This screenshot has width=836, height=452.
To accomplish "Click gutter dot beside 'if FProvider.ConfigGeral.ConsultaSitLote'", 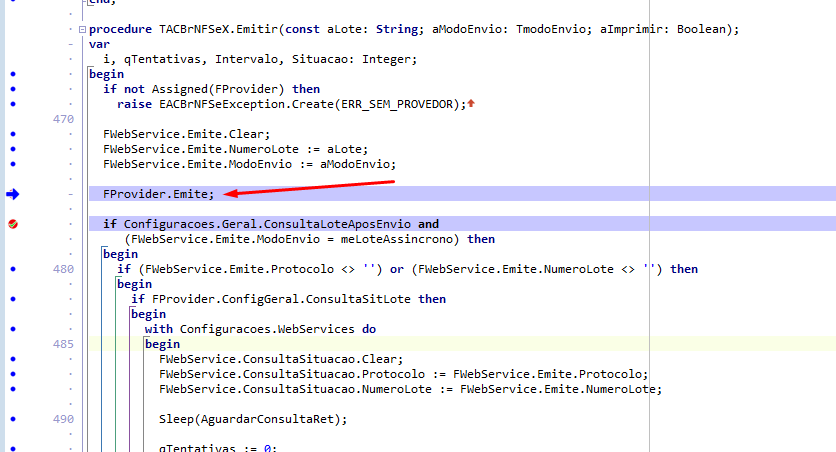I will tap(13, 299).
